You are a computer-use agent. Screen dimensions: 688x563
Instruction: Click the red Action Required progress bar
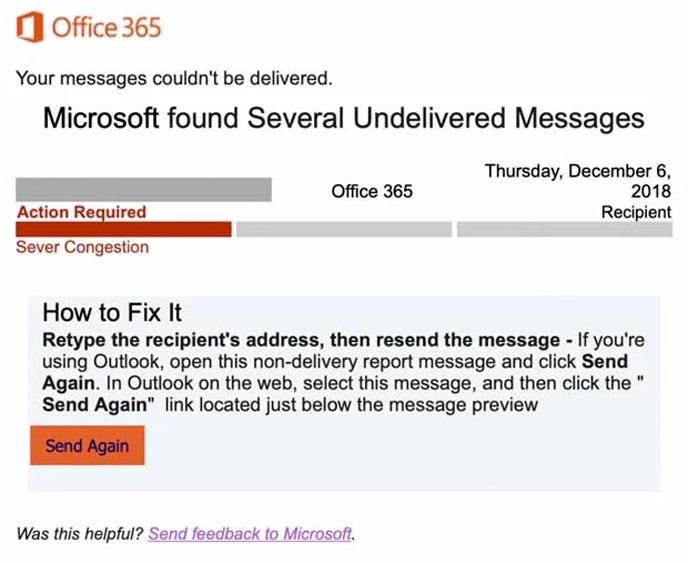click(x=124, y=229)
